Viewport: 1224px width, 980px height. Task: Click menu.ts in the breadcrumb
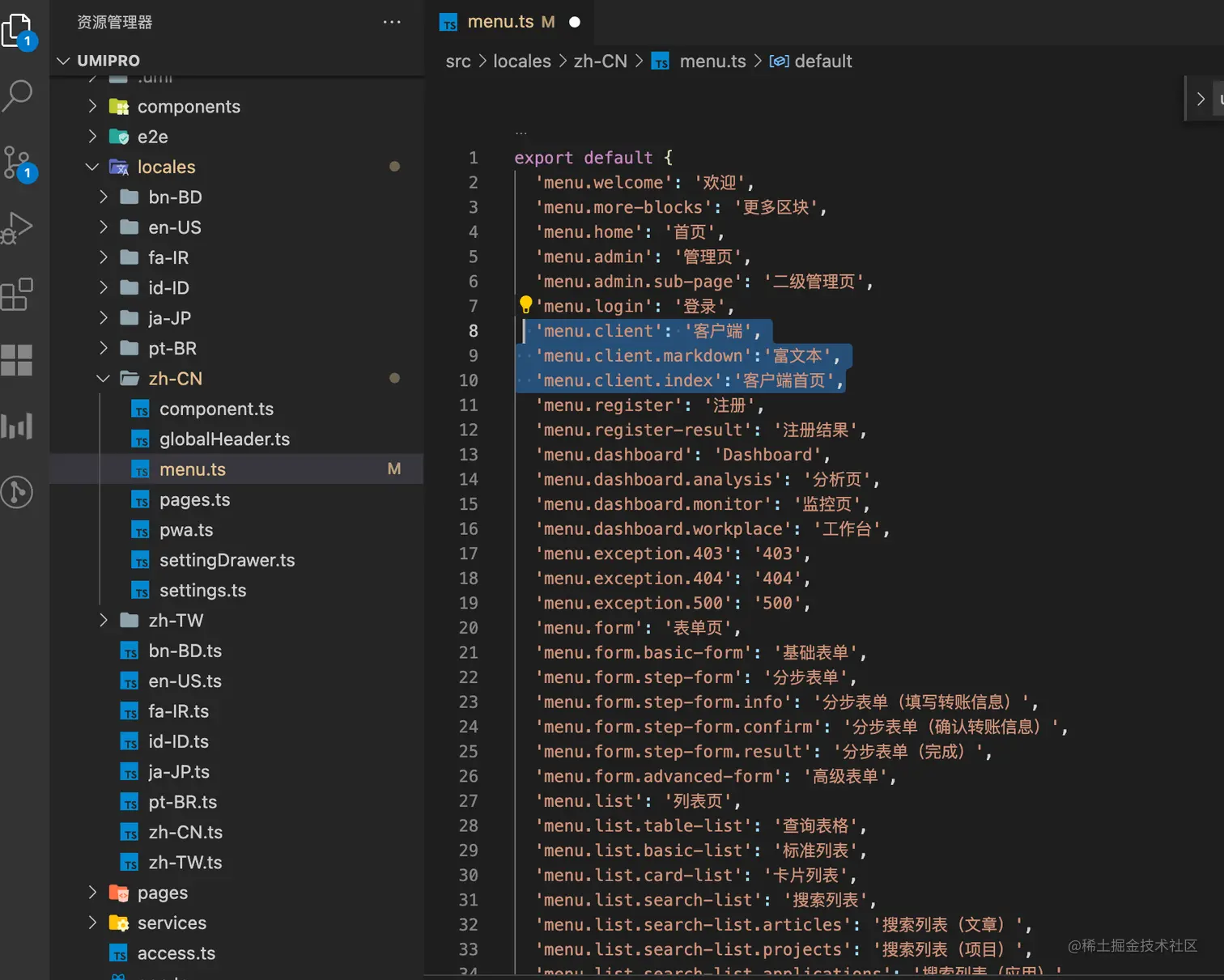713,62
